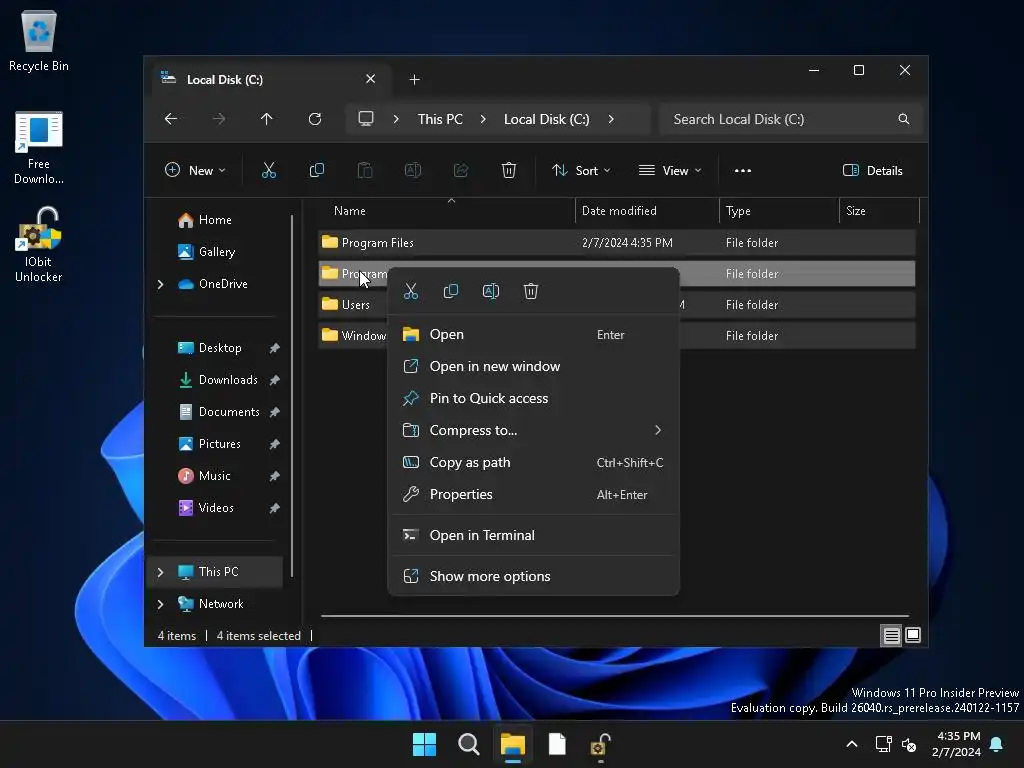The width and height of the screenshot is (1024, 768).
Task: Expand the chevron after This PC breadcrumb
Action: pyautogui.click(x=483, y=120)
